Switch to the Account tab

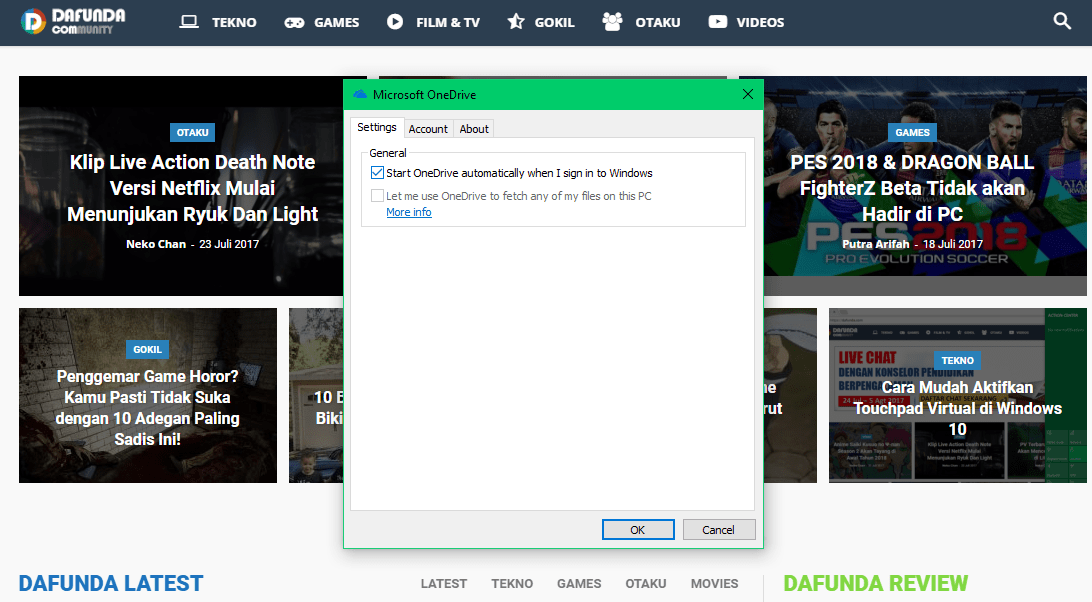click(428, 129)
